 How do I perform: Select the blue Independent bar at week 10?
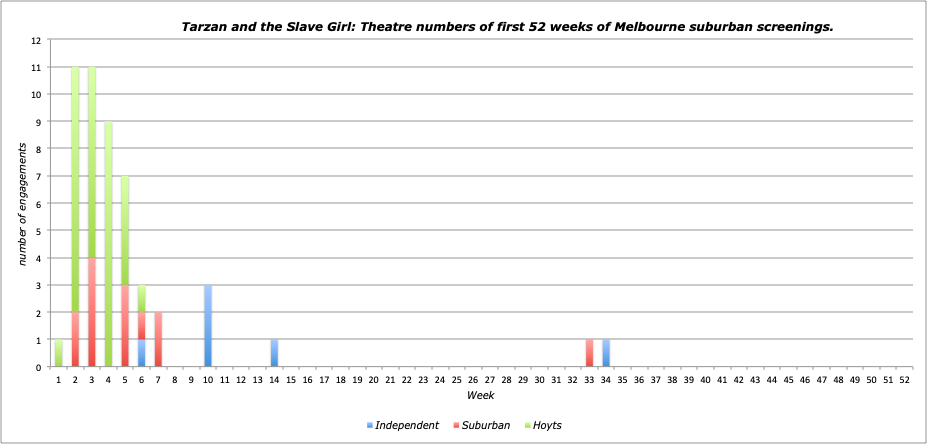tap(208, 326)
